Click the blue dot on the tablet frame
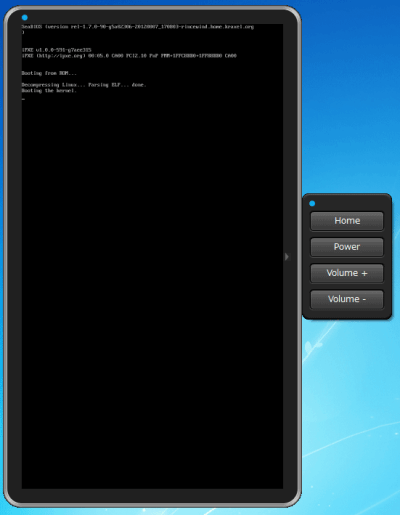Screen dimensions: 400x515 pos(25,17)
